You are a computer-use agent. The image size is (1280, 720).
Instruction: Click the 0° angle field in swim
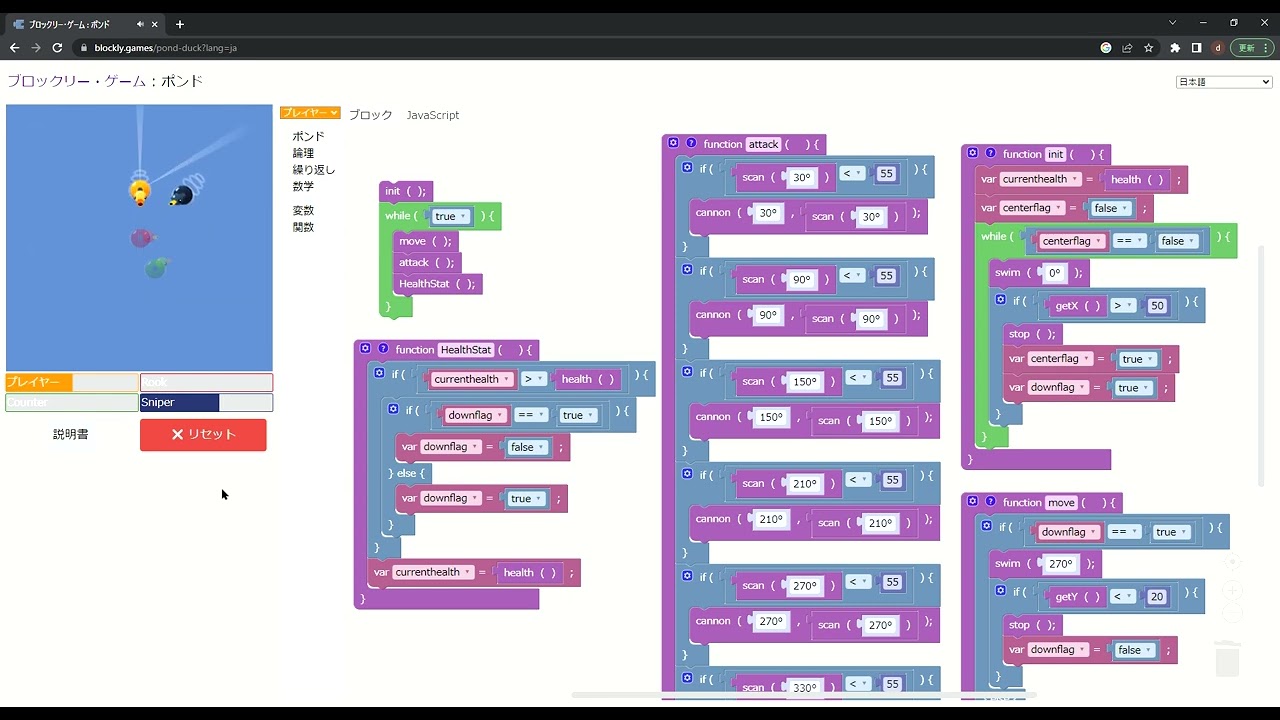tap(1054, 273)
